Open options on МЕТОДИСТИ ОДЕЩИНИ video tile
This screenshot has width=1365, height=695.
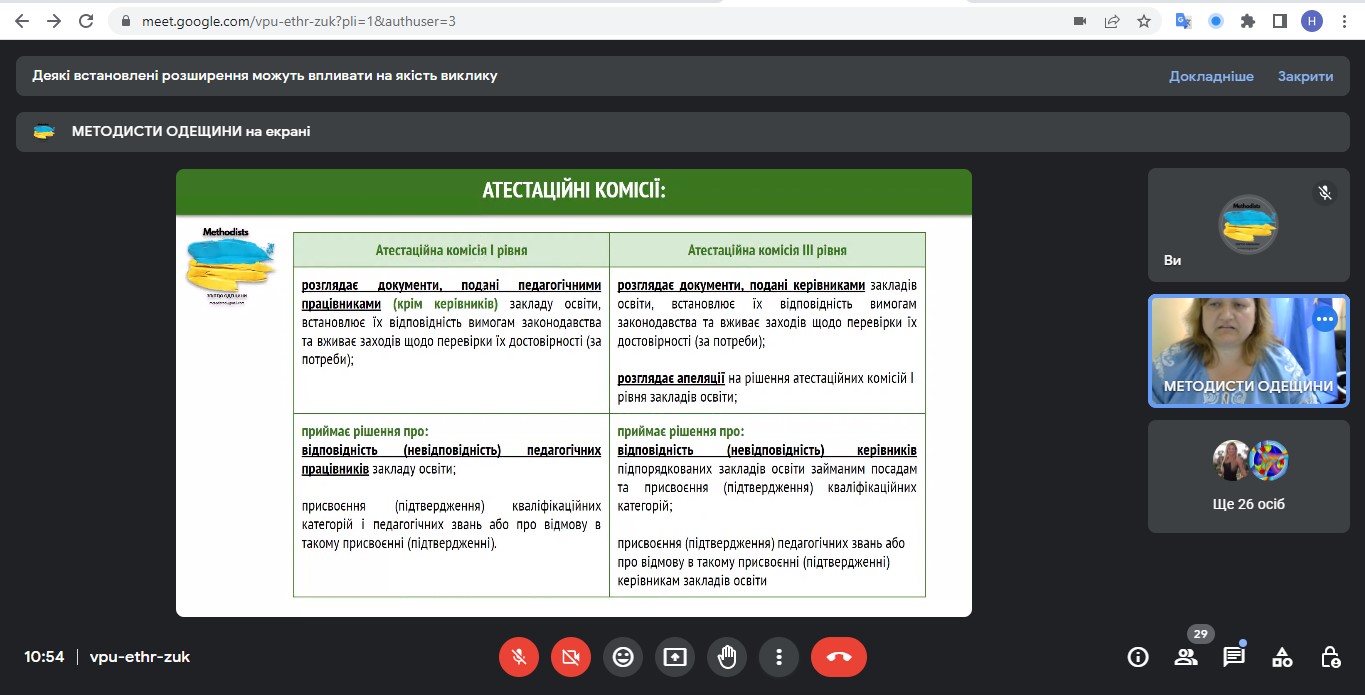[x=1325, y=319]
